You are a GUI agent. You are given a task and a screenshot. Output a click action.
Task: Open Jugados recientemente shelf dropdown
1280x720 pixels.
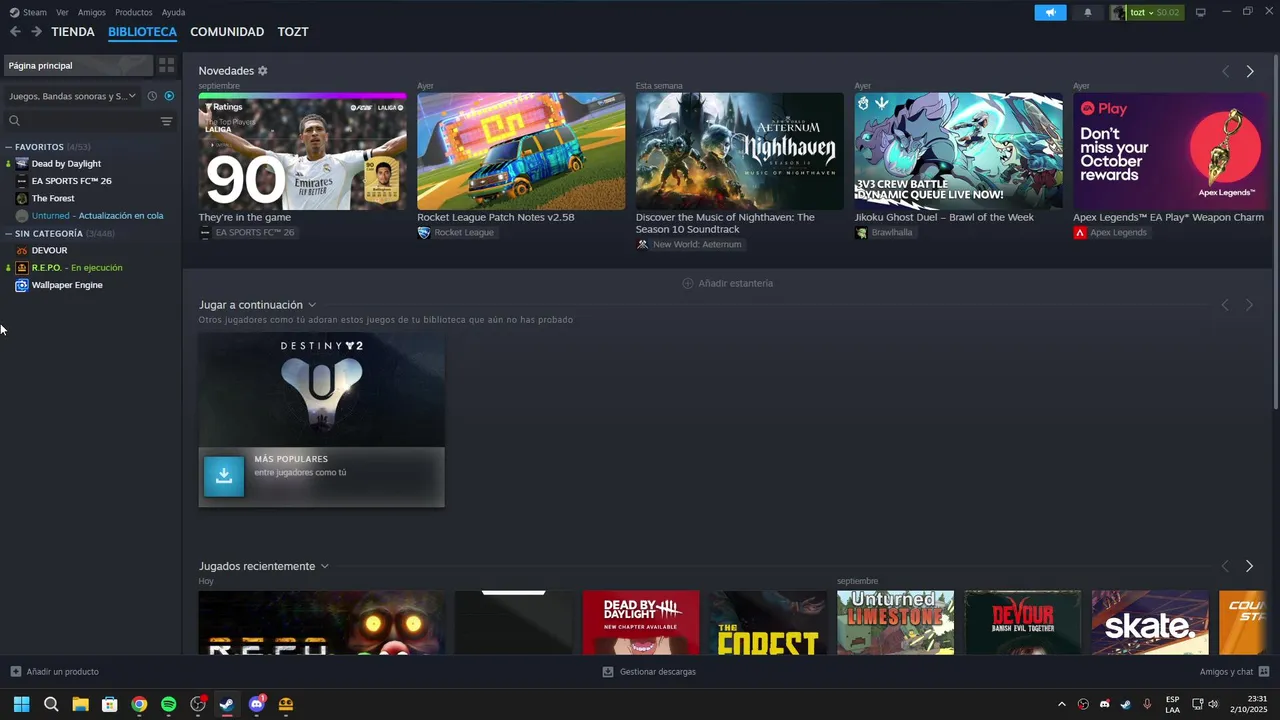tap(324, 566)
